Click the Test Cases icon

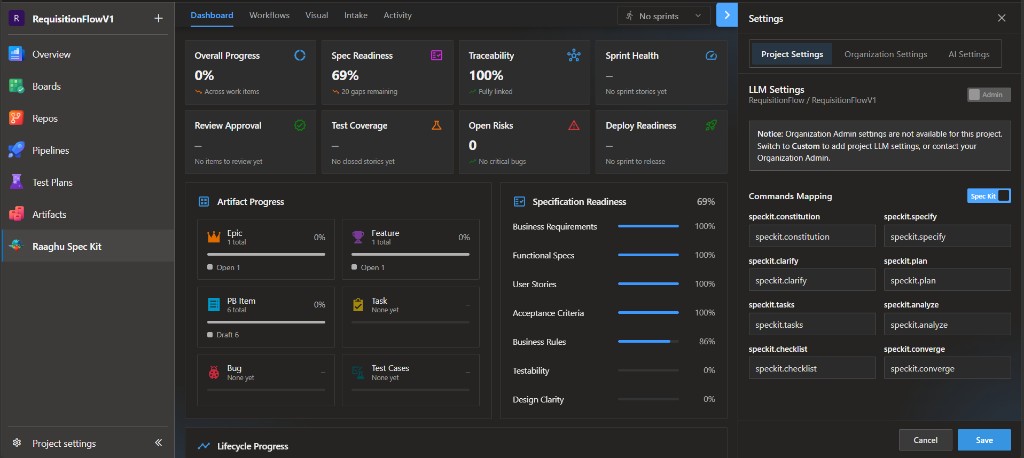tap(358, 372)
